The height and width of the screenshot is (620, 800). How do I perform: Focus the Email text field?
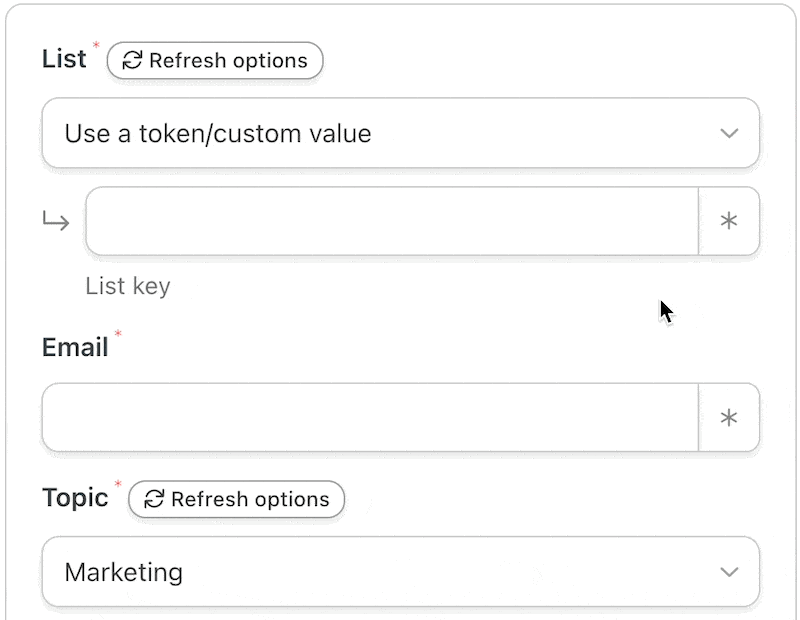click(x=369, y=417)
